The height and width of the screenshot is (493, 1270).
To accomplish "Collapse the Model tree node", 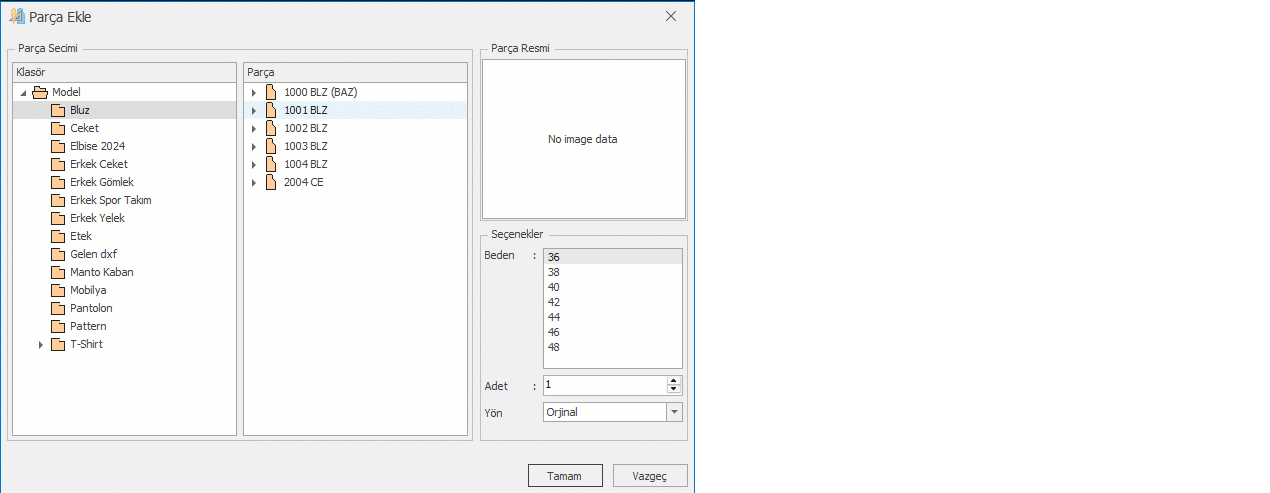I will tap(23, 93).
